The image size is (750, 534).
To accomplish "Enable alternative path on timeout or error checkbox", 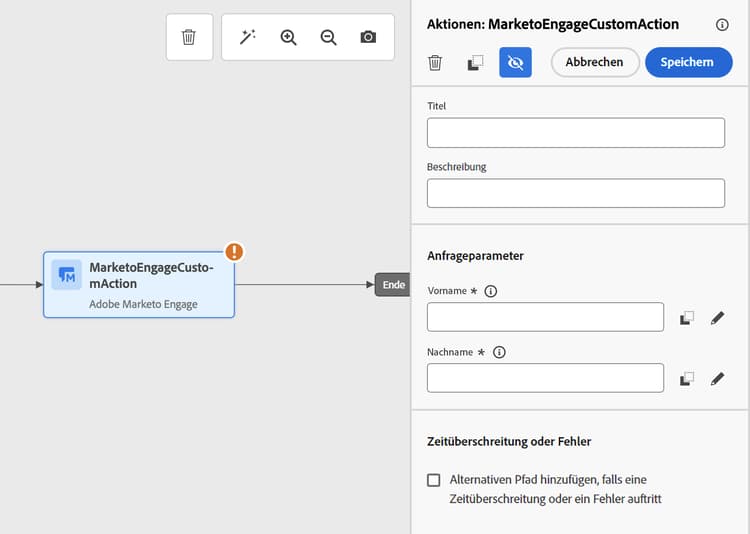I will tap(434, 480).
